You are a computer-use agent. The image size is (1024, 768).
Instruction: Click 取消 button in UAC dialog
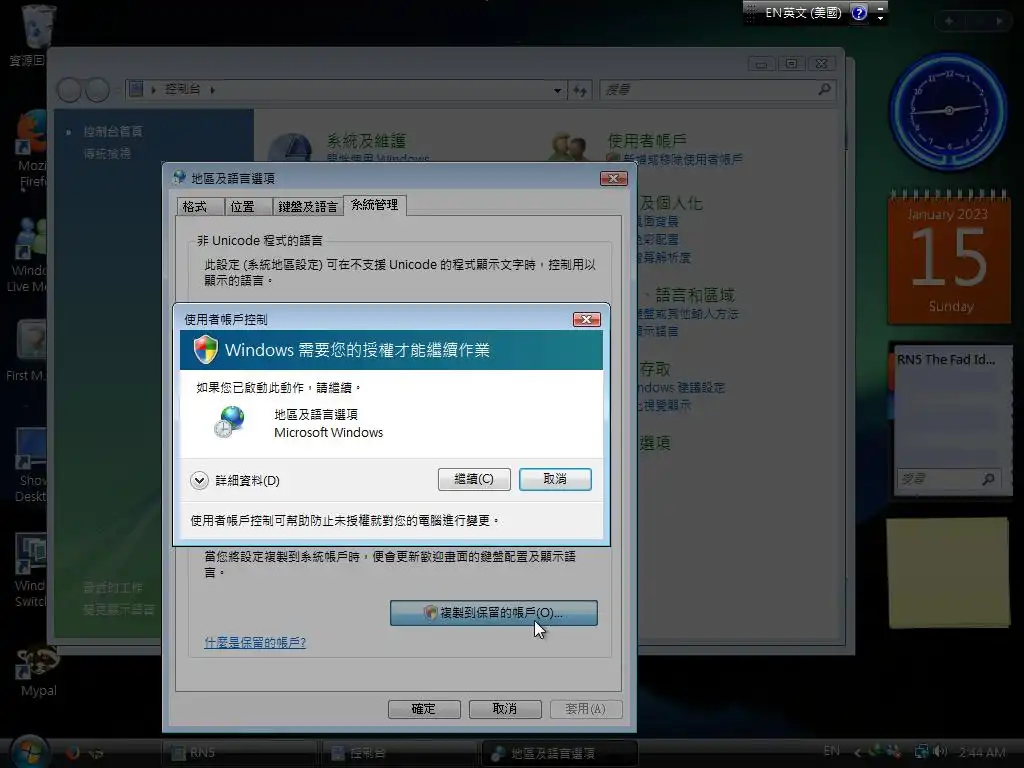coord(555,479)
